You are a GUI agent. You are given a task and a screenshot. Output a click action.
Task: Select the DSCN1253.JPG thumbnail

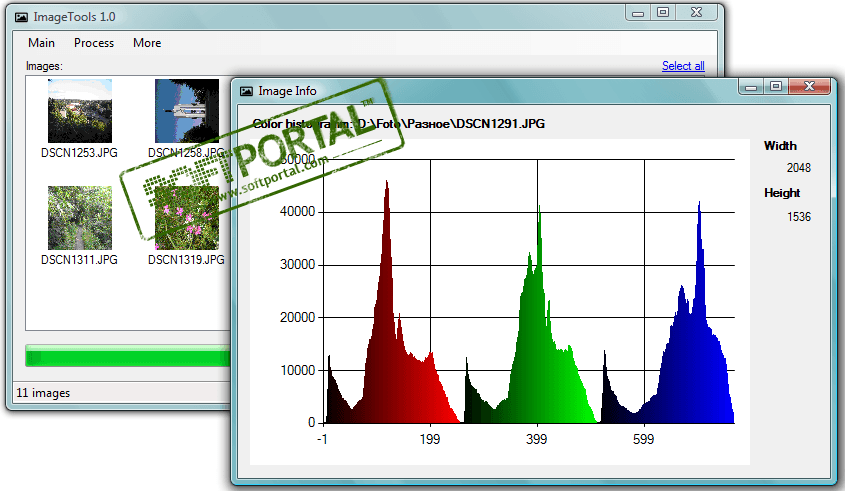click(x=80, y=111)
